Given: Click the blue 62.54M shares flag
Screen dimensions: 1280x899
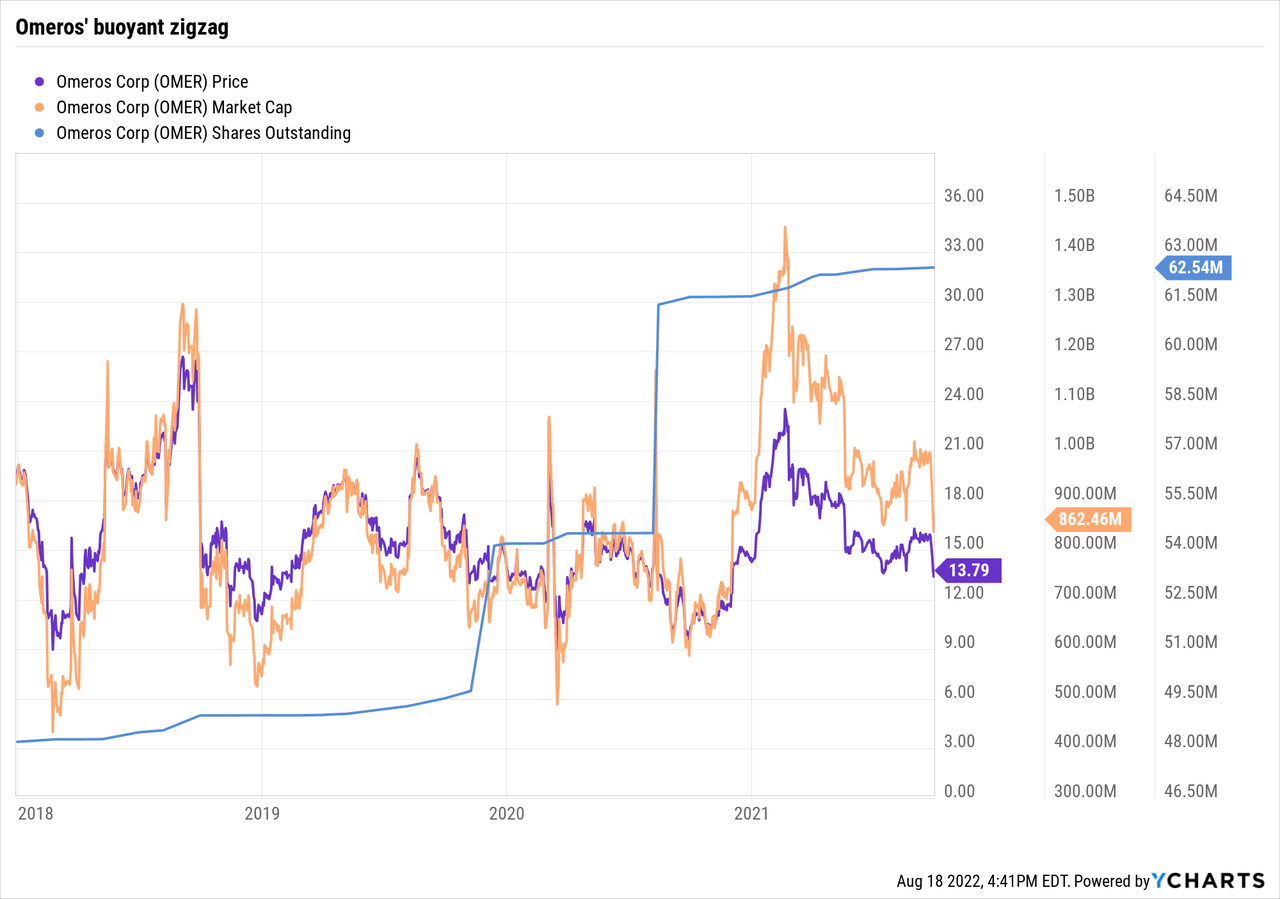Looking at the screenshot, I should tap(1195, 267).
